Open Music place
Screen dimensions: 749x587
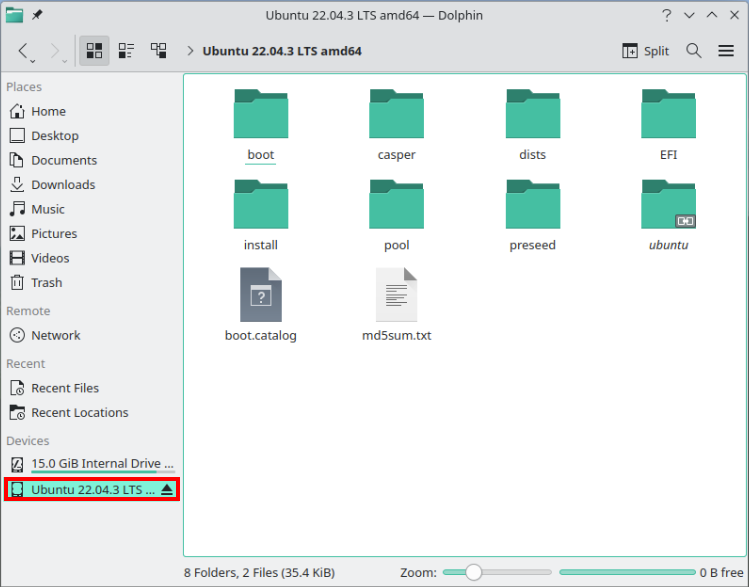90,209
